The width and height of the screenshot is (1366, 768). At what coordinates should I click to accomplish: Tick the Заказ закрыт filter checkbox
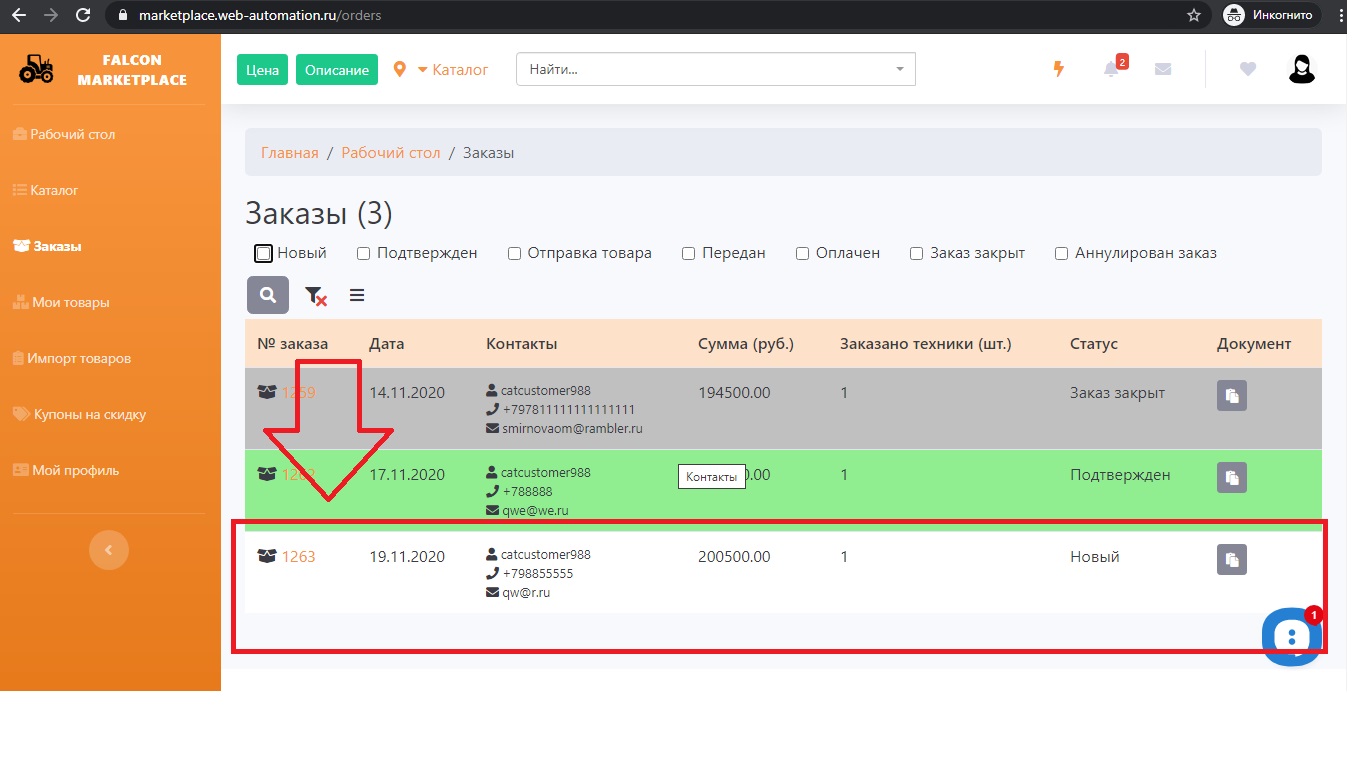[916, 254]
